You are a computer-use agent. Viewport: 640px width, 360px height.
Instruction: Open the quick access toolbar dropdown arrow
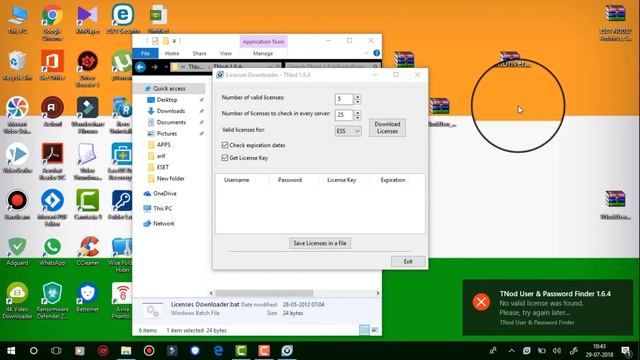(174, 41)
